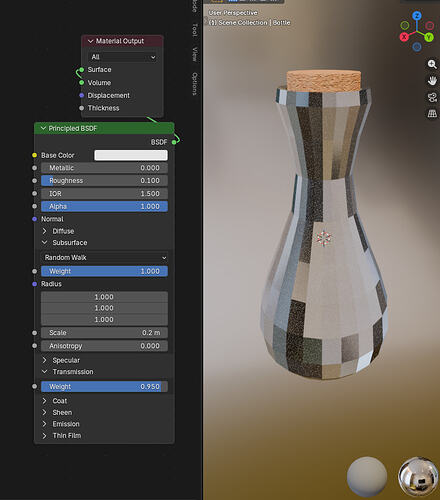Image resolution: width=440 pixels, height=500 pixels.
Task: Open the Random Walk method dropdown
Action: point(104,258)
